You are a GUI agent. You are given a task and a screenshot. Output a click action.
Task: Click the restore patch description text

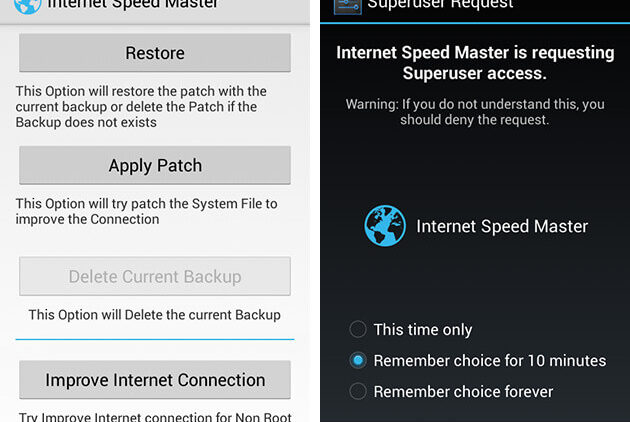tap(141, 106)
